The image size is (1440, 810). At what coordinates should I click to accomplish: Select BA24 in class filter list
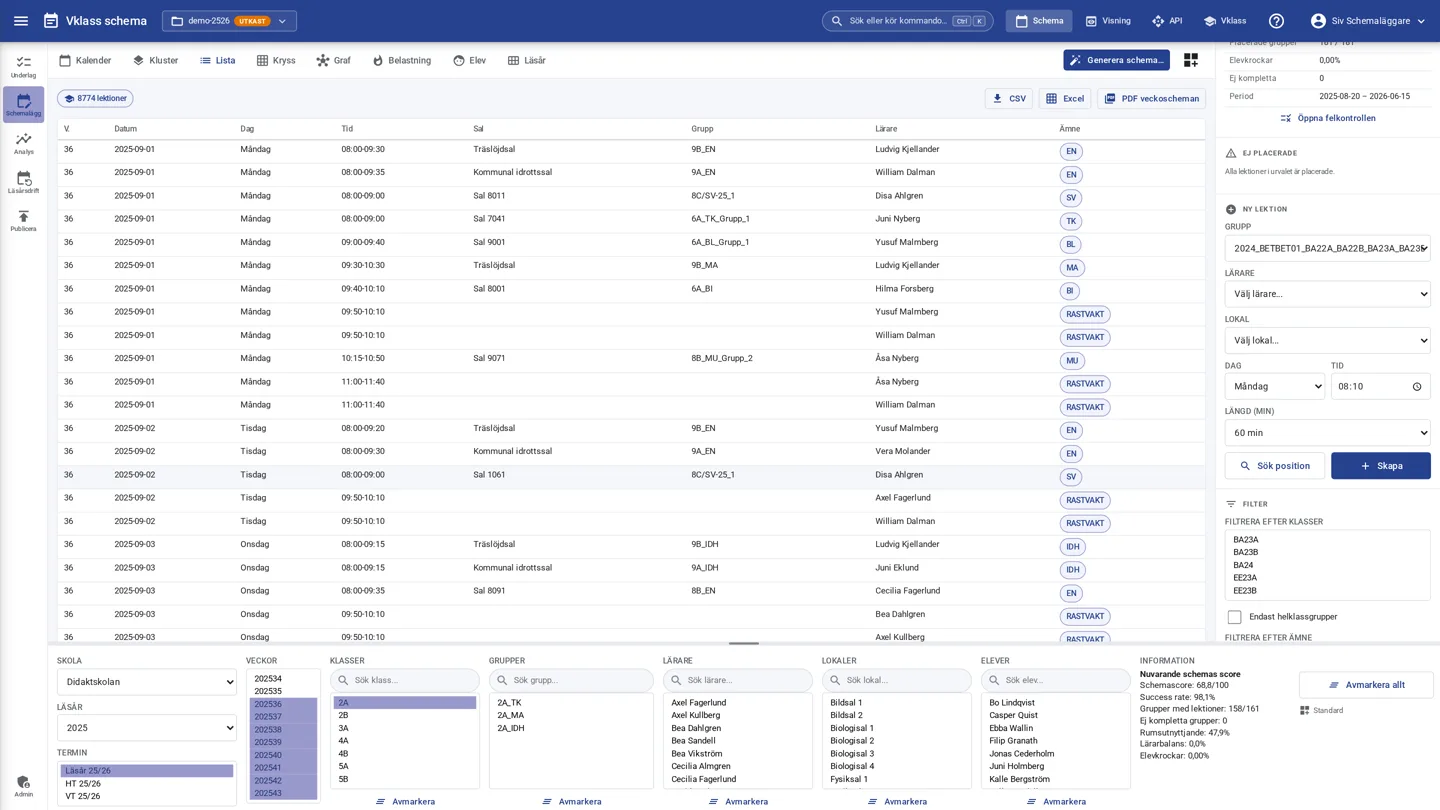1328,565
